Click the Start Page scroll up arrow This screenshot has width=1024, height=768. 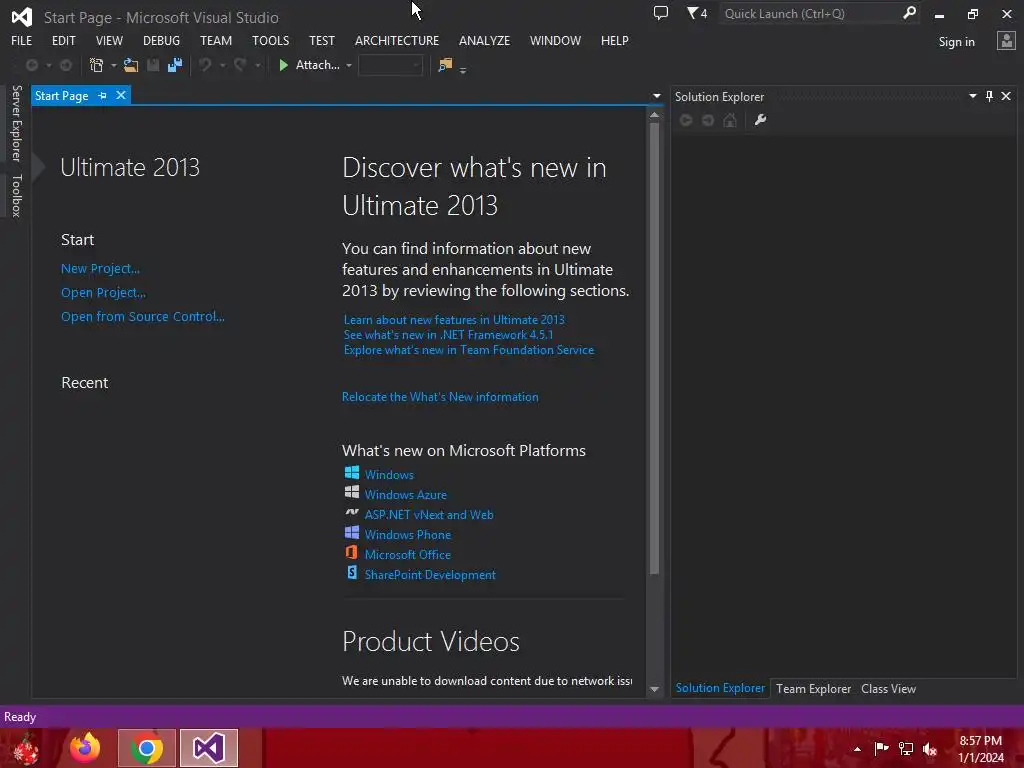[654, 115]
